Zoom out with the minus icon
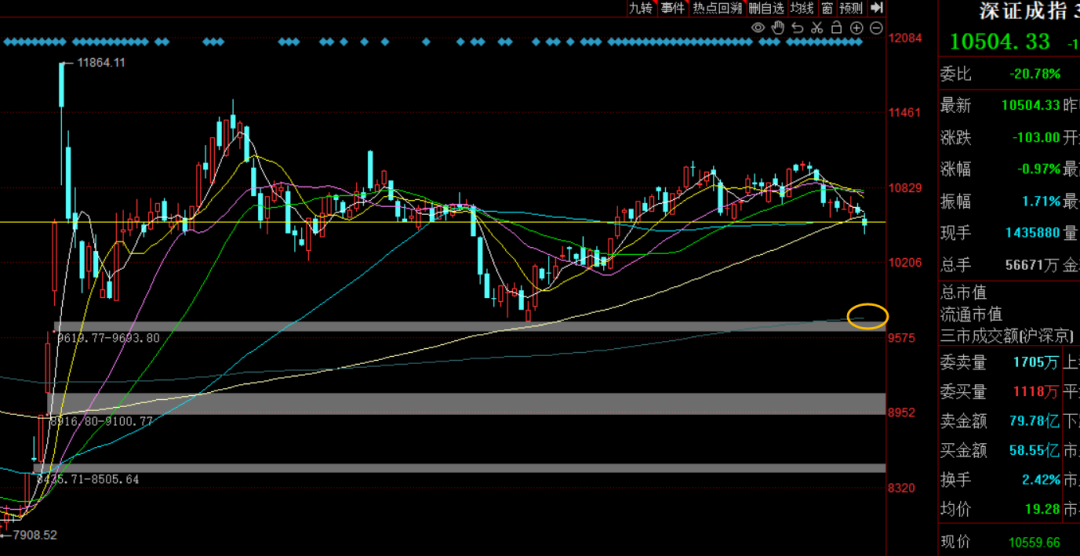The image size is (1080, 556). pos(876,28)
